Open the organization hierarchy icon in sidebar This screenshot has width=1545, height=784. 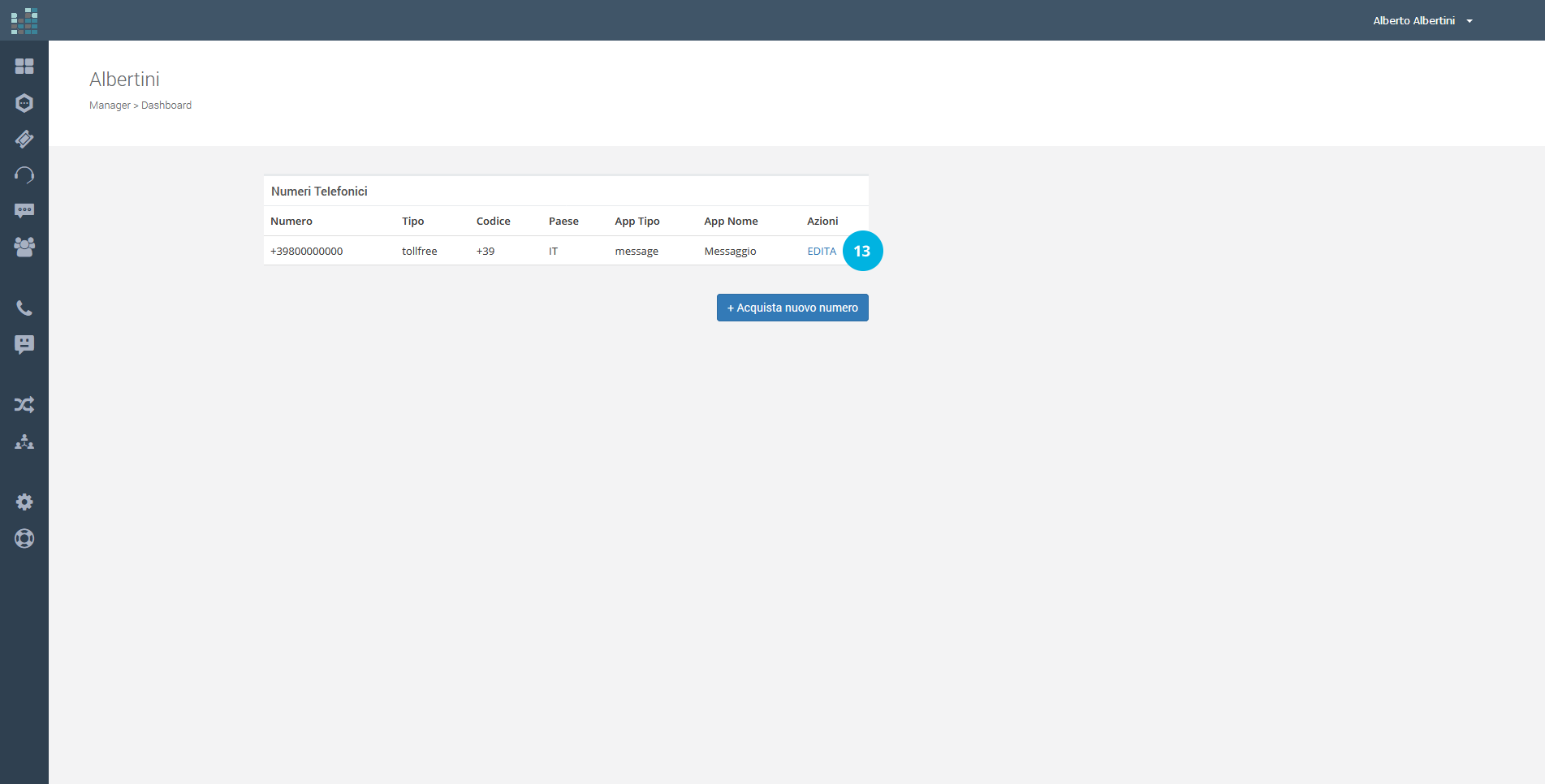pyautogui.click(x=24, y=442)
